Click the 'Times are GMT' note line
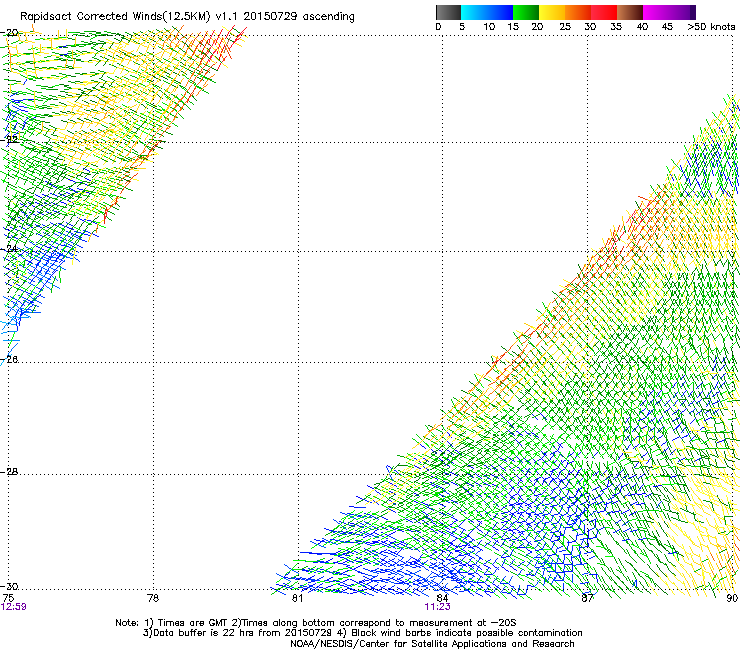The height and width of the screenshot is (650, 740). click(316, 623)
